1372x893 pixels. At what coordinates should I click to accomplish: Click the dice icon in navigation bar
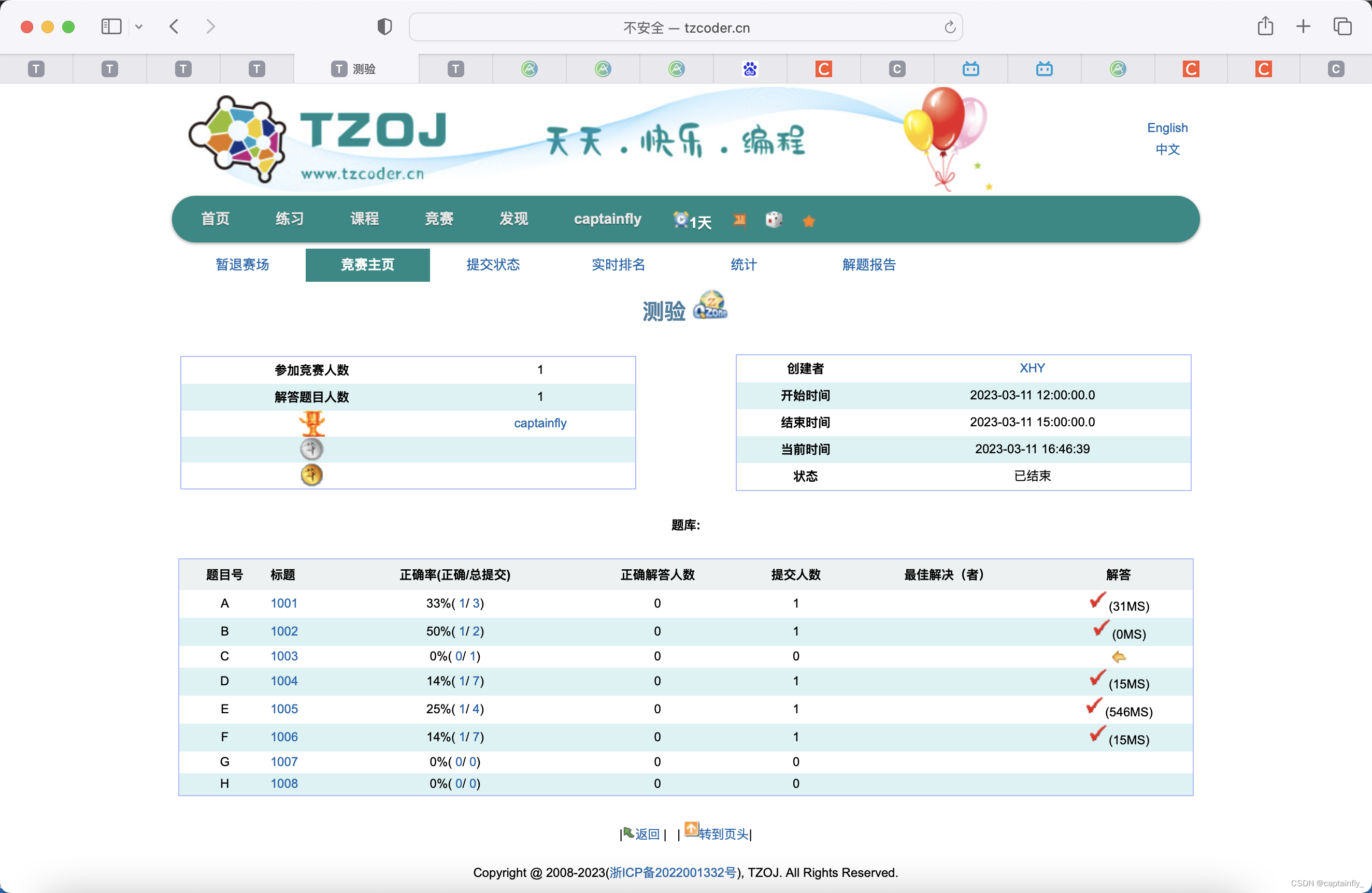tap(774, 220)
